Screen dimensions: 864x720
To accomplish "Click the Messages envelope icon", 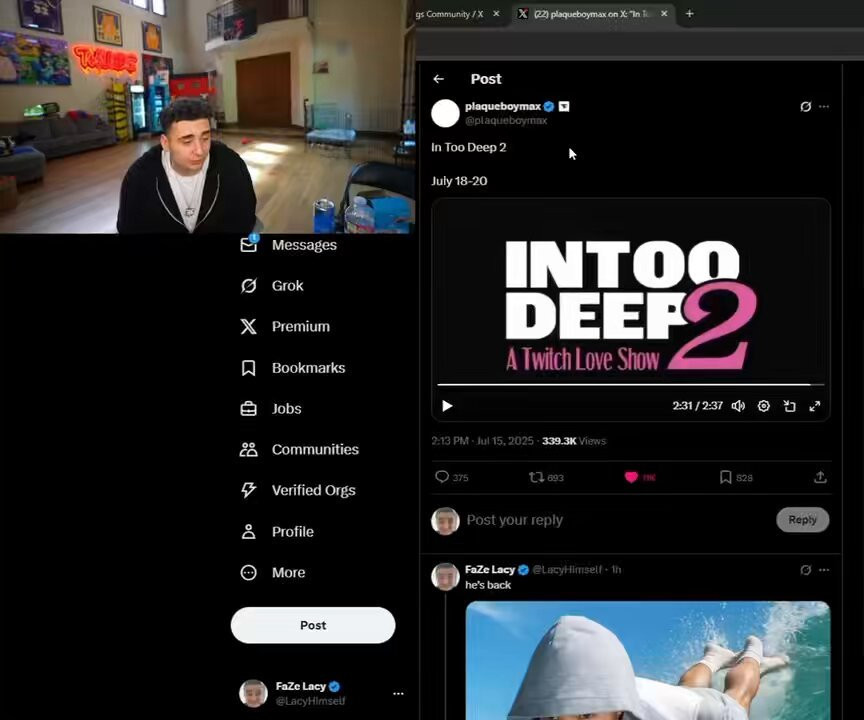I will pyautogui.click(x=249, y=245).
